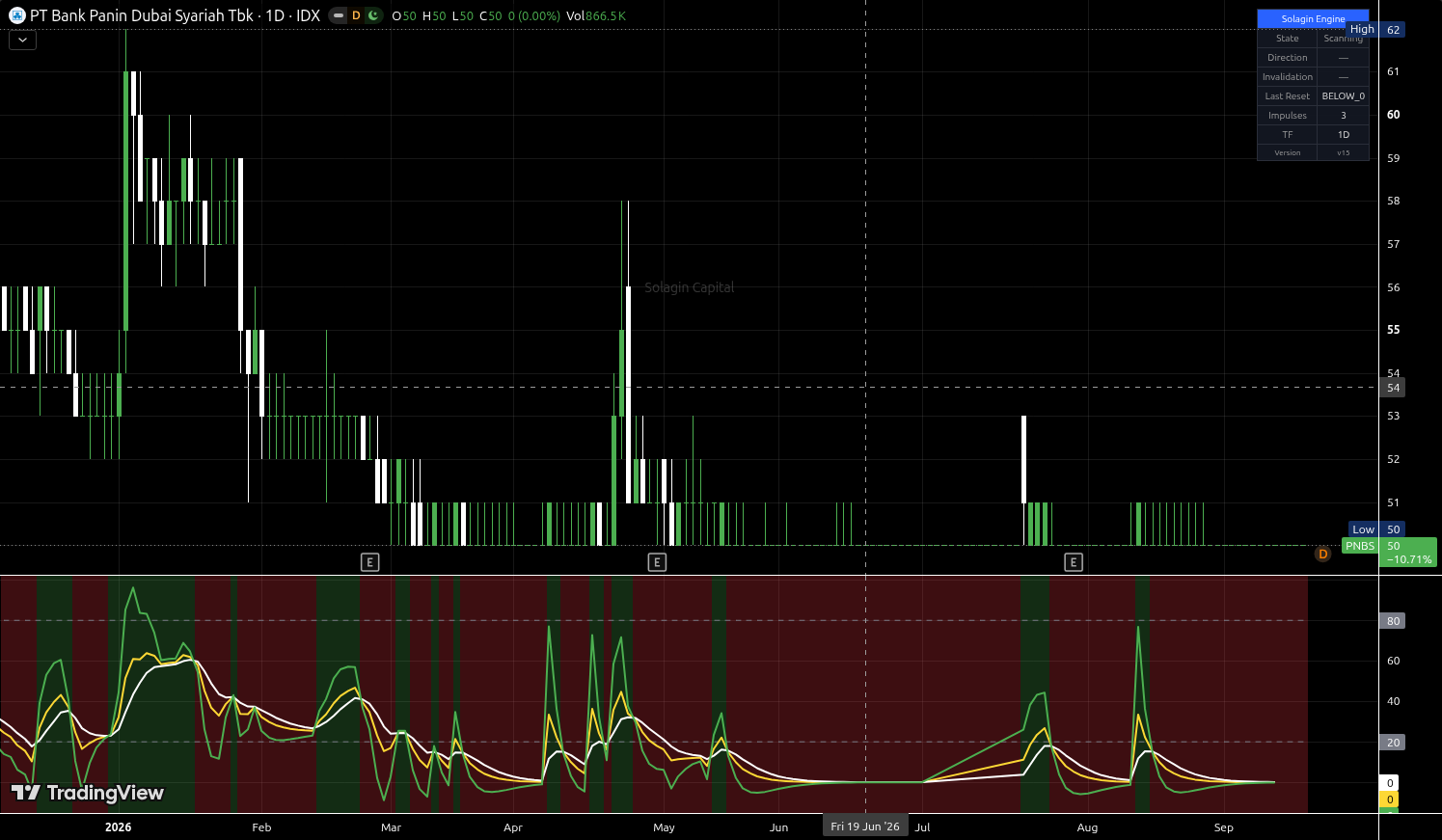1442x840 pixels.
Task: Click the 1D timeframe table value
Action: 1343,135
